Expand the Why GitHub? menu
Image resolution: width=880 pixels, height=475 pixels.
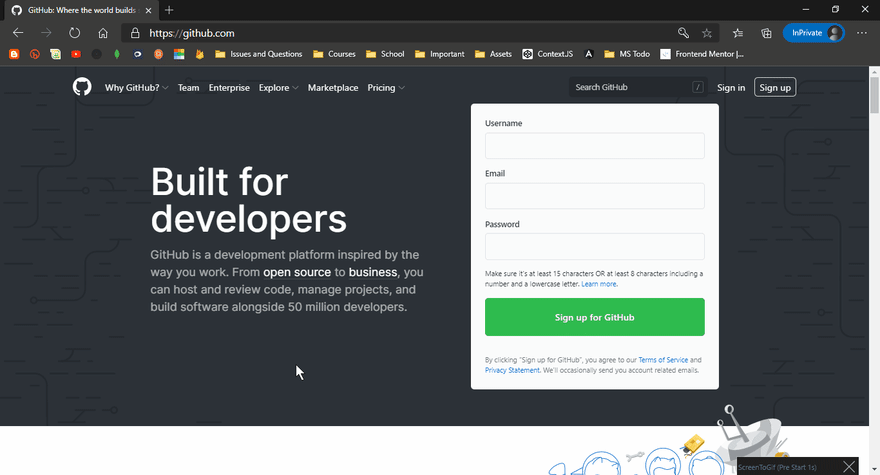[x=136, y=88]
